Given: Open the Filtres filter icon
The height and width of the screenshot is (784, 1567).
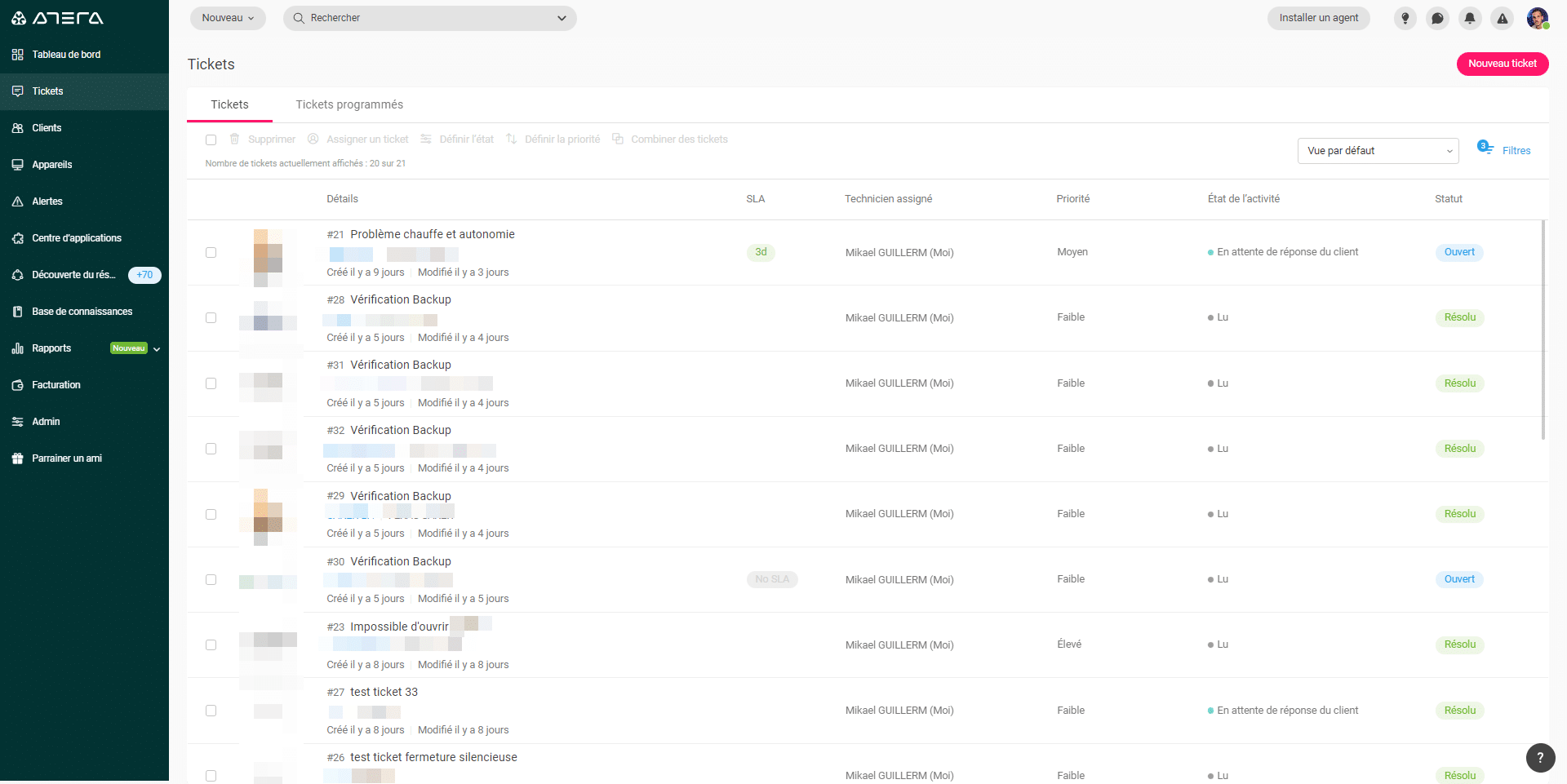Looking at the screenshot, I should click(x=1485, y=148).
